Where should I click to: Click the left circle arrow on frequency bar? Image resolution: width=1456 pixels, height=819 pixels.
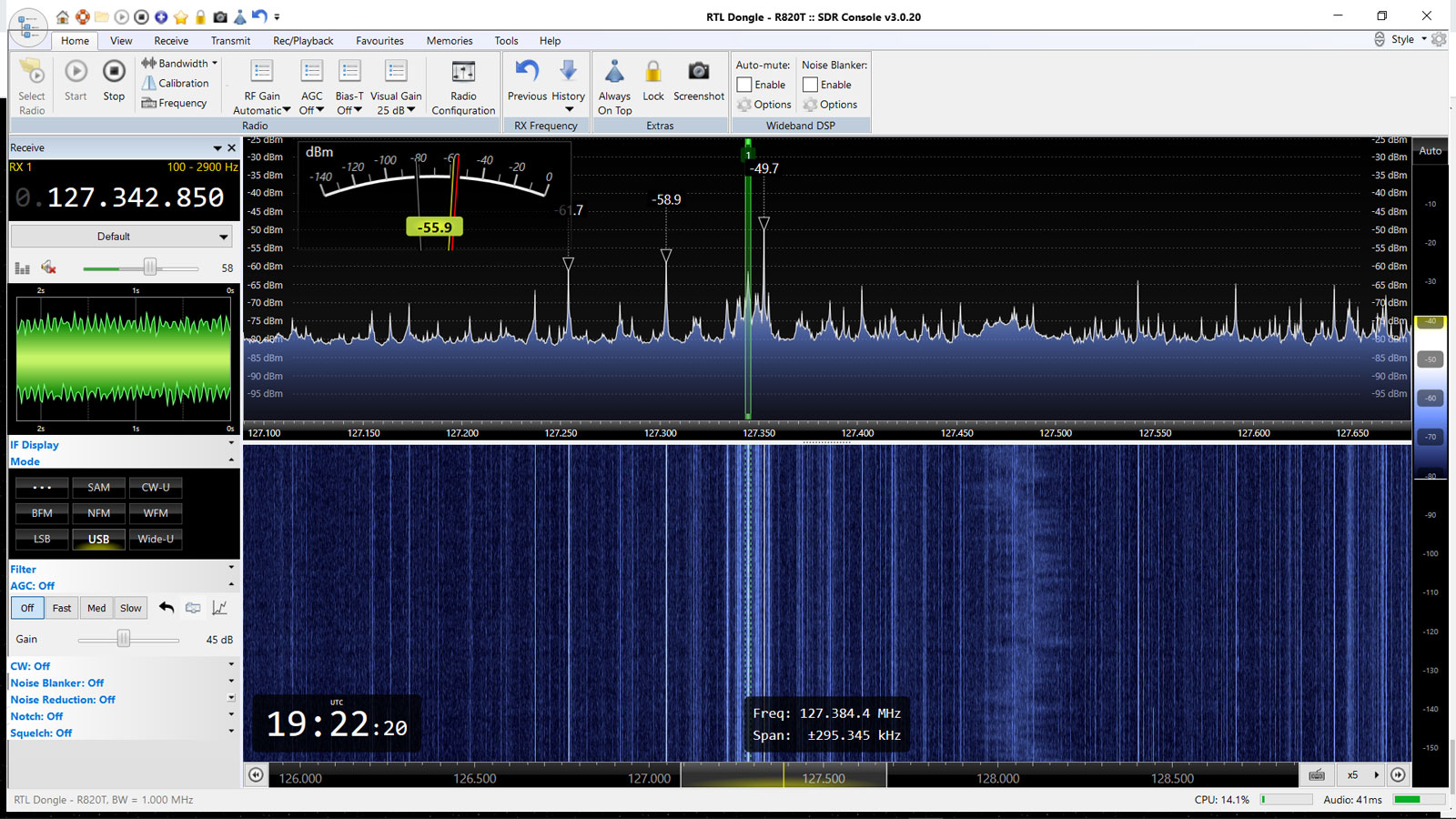click(256, 775)
